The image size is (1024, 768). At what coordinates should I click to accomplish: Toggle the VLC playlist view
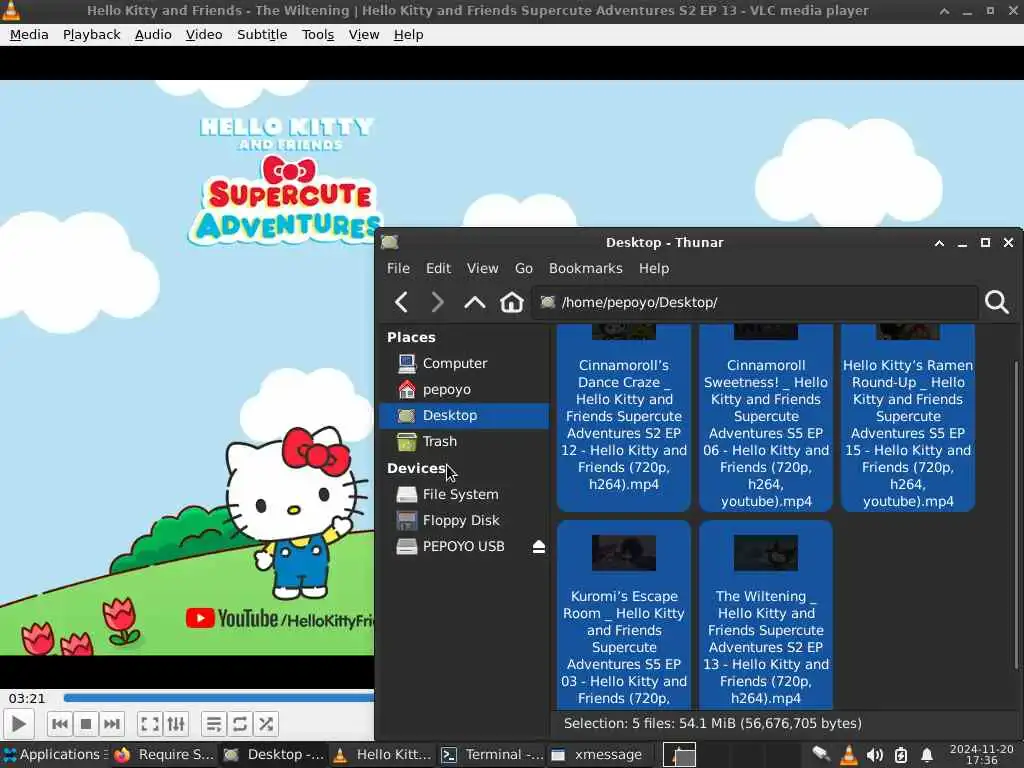(214, 724)
